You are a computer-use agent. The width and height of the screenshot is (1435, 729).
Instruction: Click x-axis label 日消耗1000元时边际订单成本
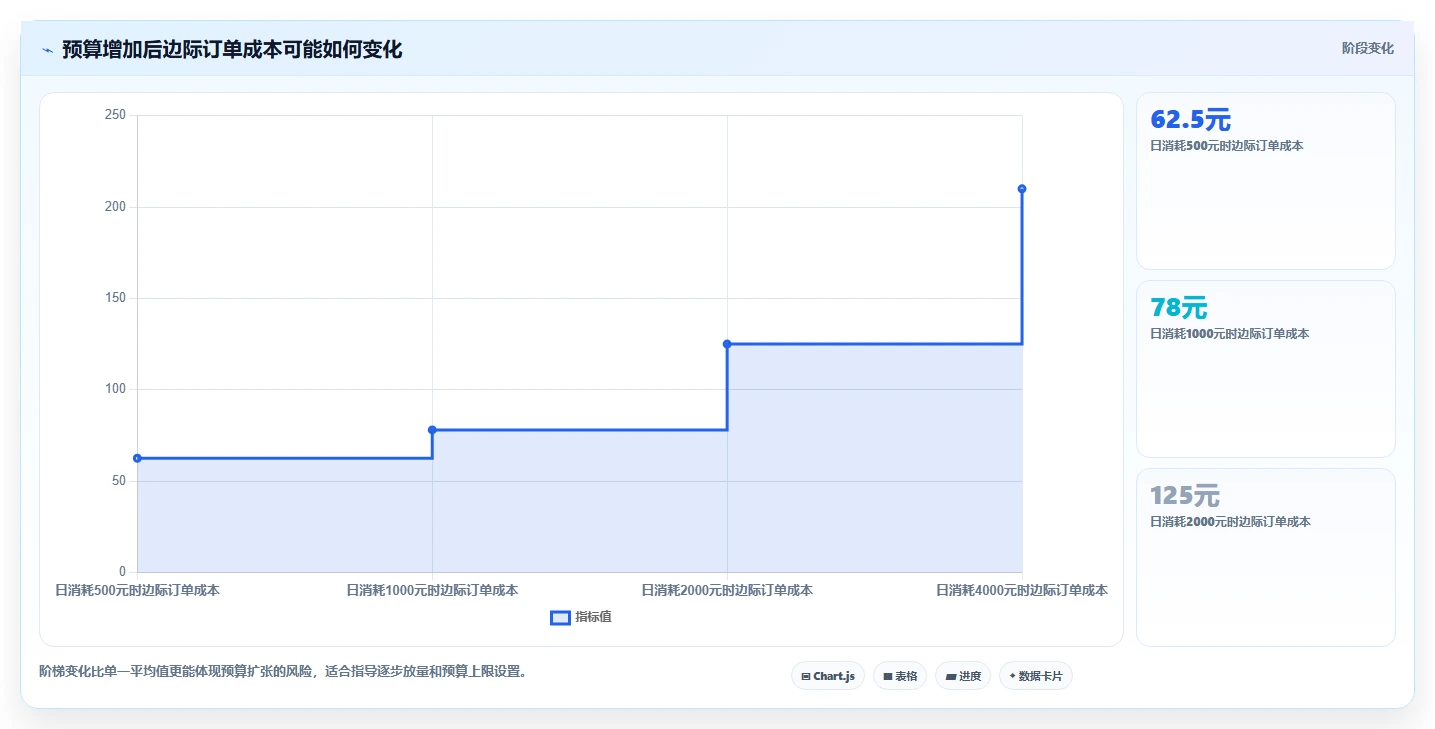[432, 590]
